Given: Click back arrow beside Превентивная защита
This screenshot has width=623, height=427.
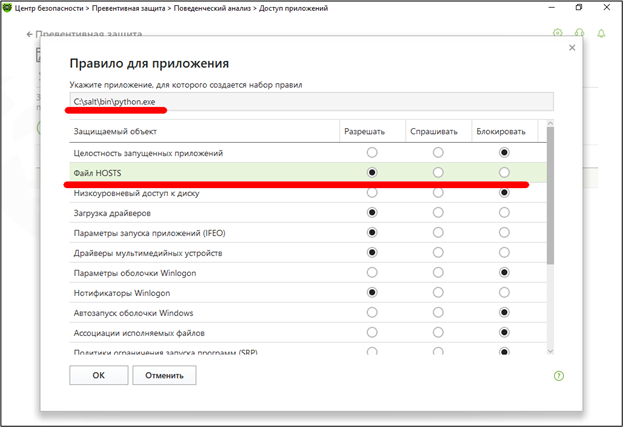Looking at the screenshot, I should pos(27,33).
